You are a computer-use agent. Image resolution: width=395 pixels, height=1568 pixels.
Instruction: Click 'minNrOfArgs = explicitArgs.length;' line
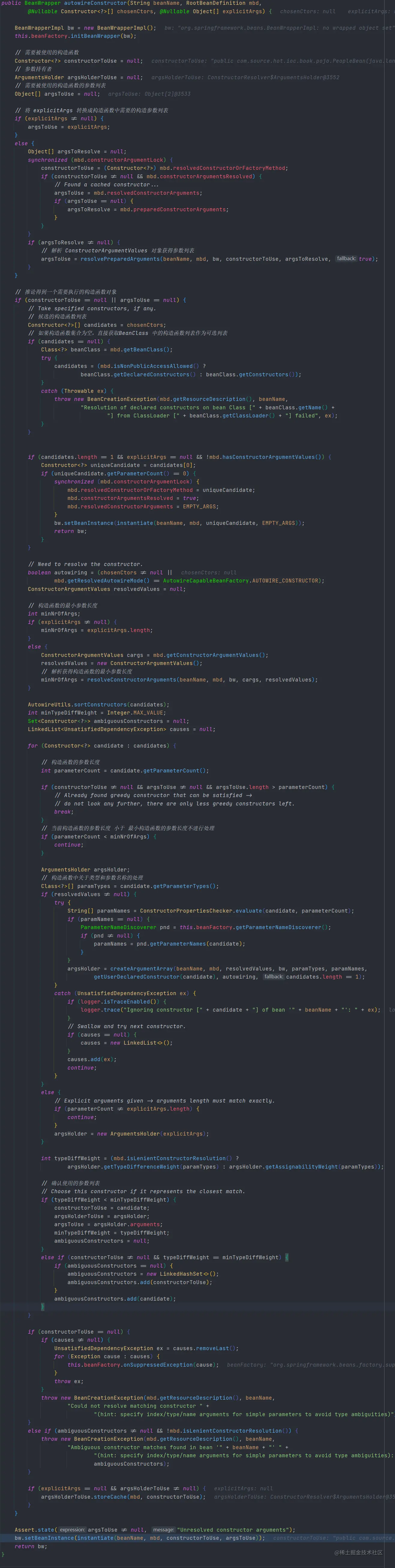coord(97,630)
